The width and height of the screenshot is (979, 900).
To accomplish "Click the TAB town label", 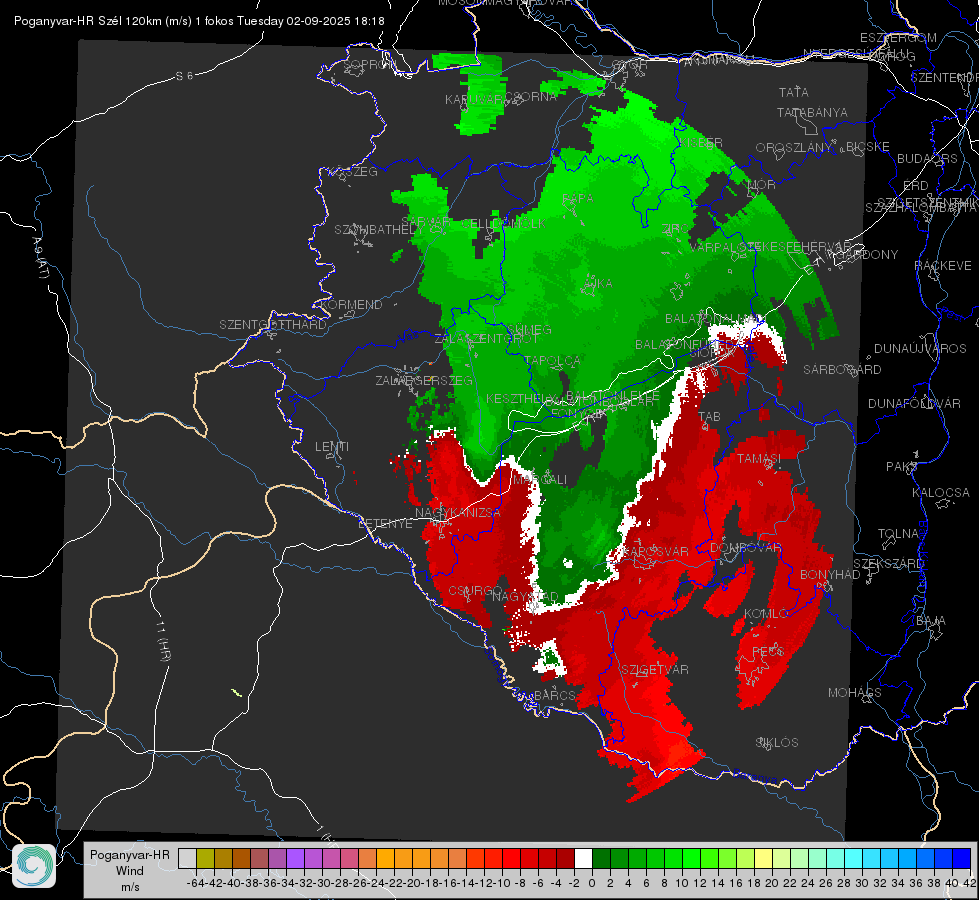I will (x=709, y=416).
